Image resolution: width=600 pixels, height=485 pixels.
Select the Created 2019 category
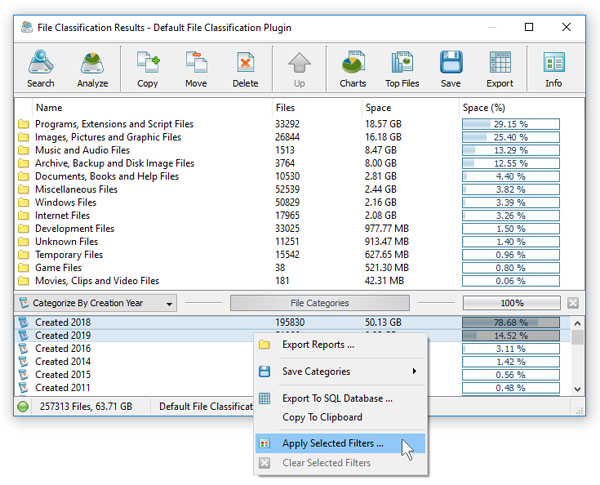[293, 336]
